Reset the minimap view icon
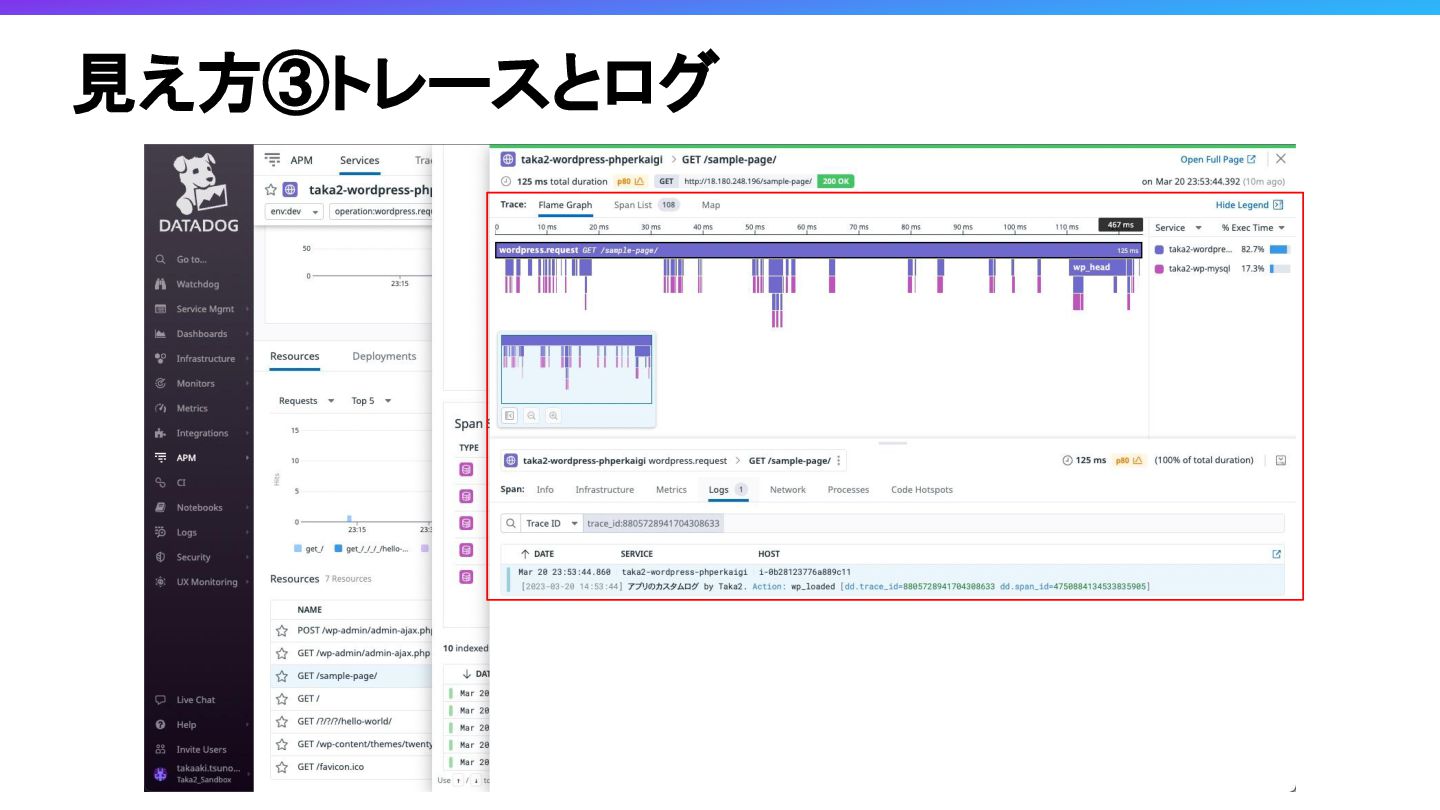The image size is (1440, 810). point(509,416)
